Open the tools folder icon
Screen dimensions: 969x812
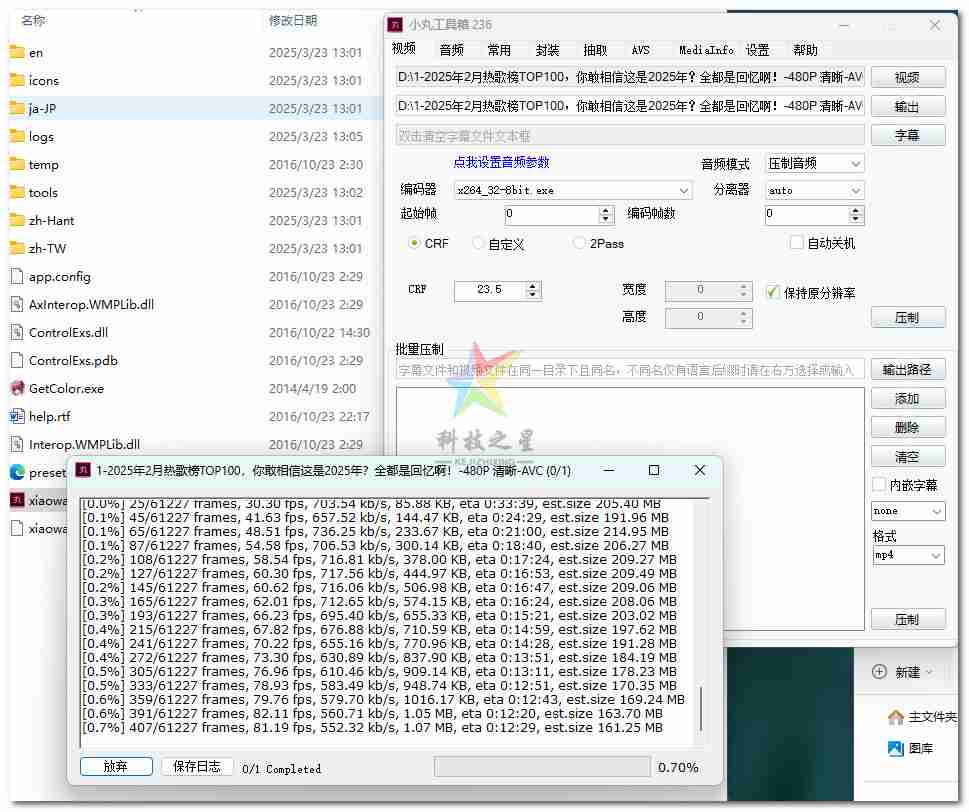(x=17, y=192)
